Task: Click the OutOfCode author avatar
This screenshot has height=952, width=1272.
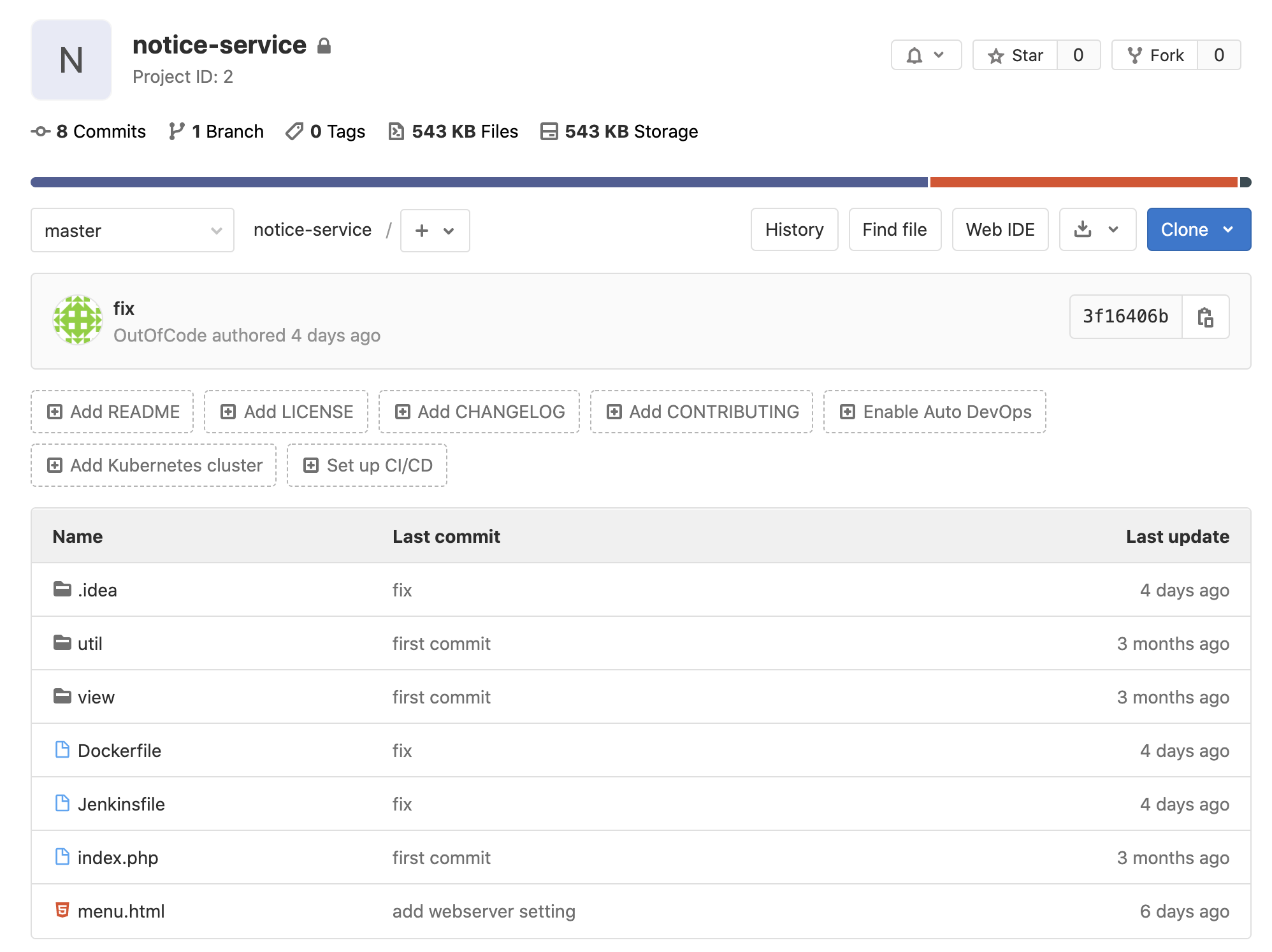Action: click(x=78, y=320)
